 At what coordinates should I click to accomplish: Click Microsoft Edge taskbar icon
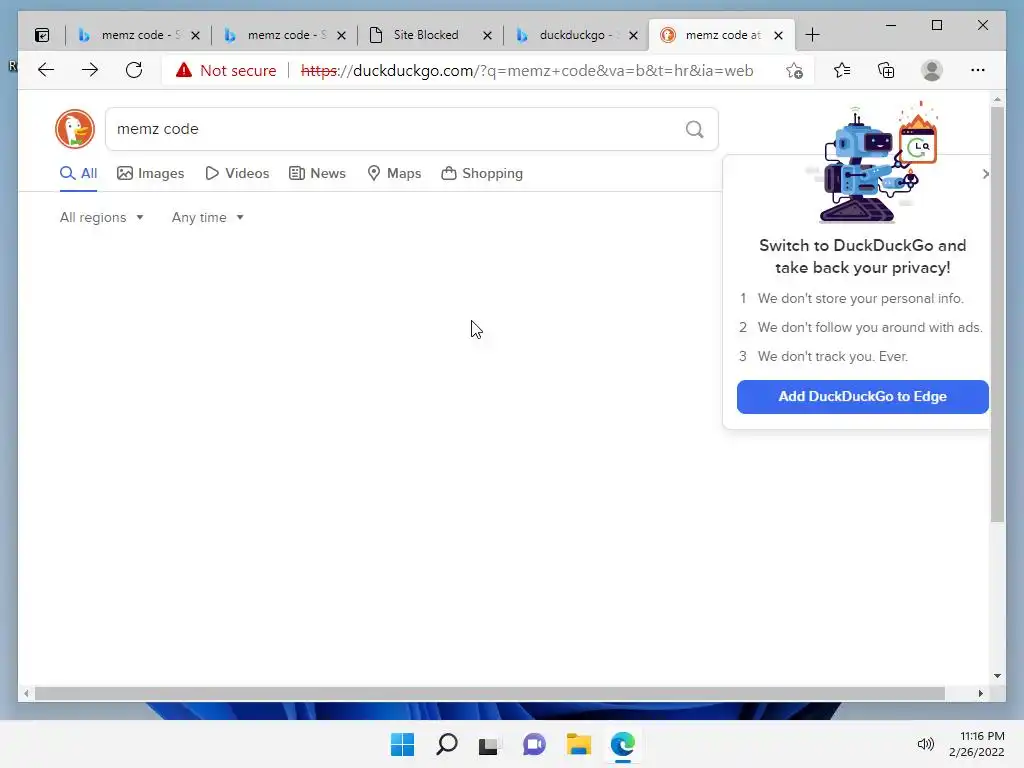coord(622,744)
